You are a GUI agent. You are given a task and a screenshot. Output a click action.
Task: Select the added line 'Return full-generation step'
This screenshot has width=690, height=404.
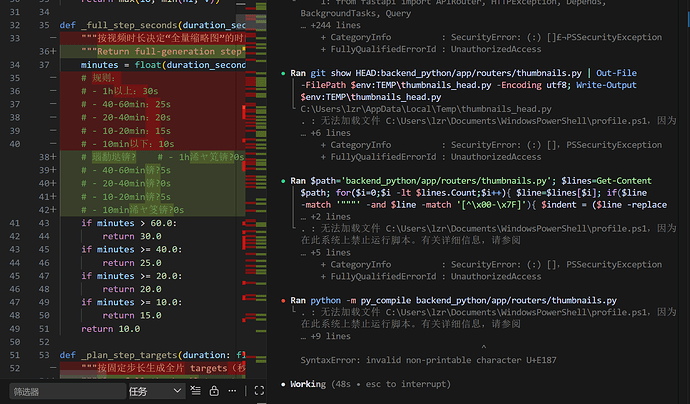pyautogui.click(x=162, y=51)
